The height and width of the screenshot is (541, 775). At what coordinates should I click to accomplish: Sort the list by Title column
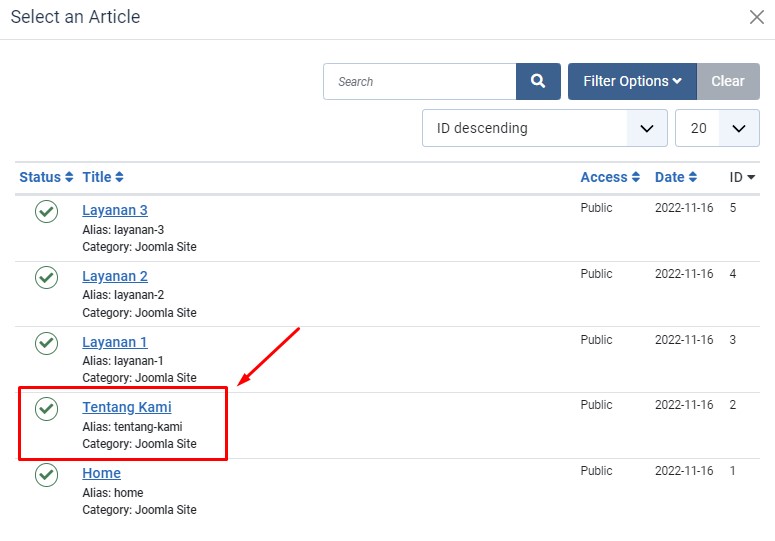[103, 177]
